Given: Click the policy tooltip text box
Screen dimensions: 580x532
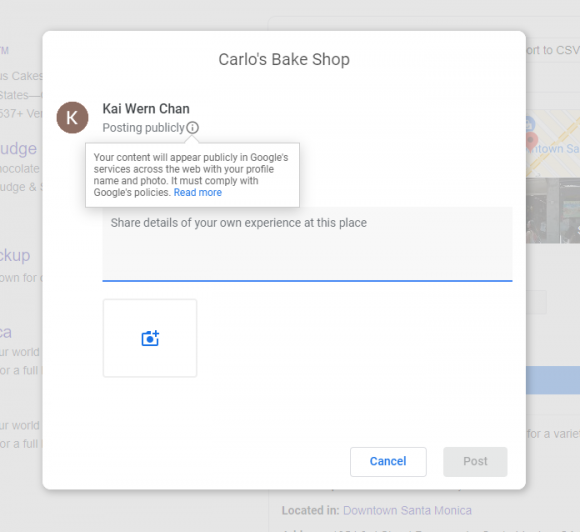Looking at the screenshot, I should [192, 175].
